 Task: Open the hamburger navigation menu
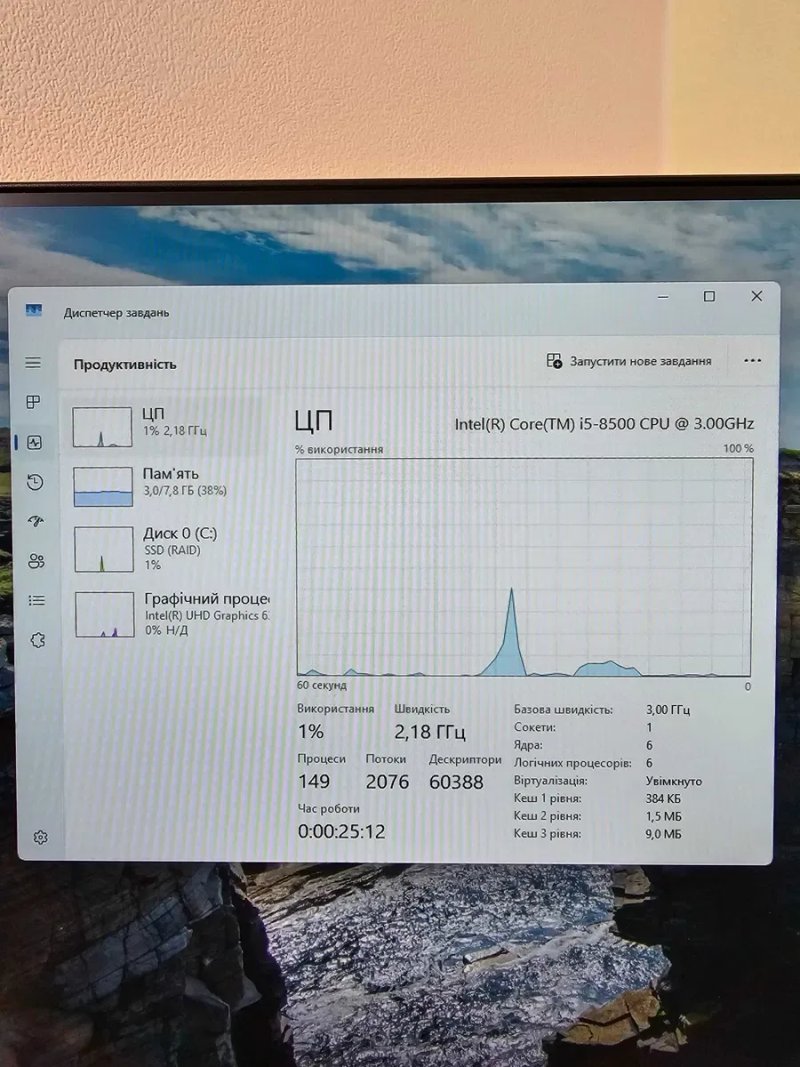[33, 363]
